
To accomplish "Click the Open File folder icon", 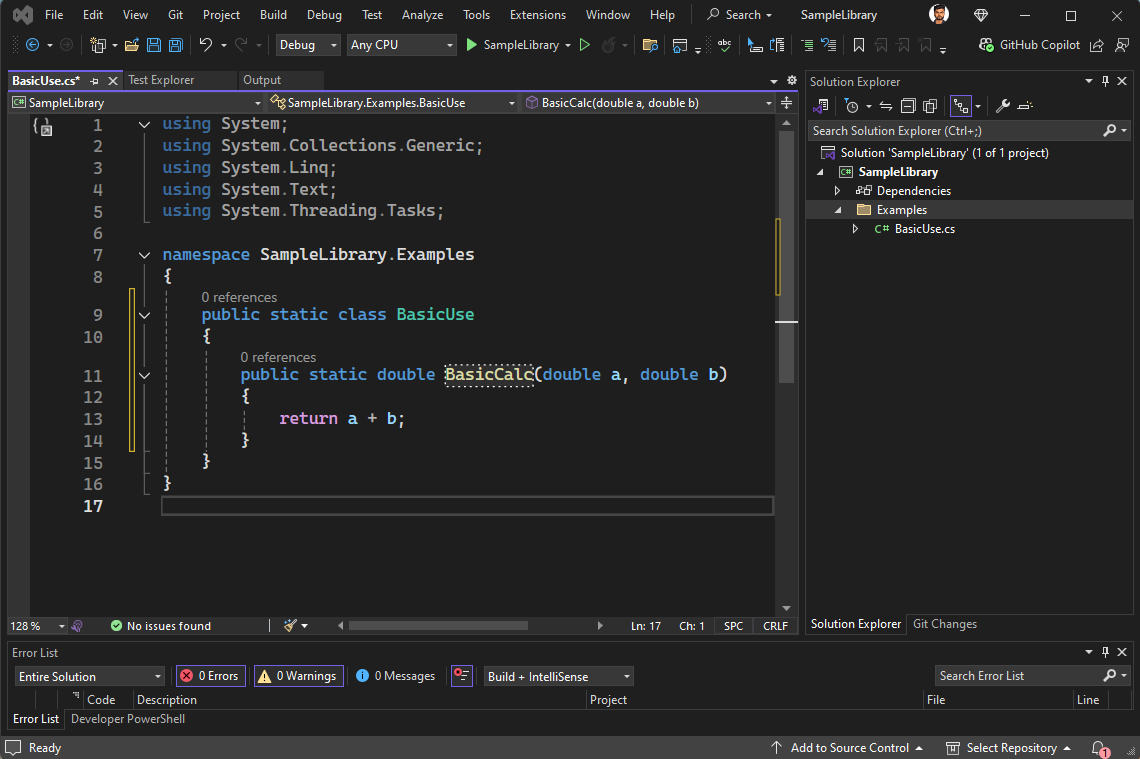I will coord(132,45).
